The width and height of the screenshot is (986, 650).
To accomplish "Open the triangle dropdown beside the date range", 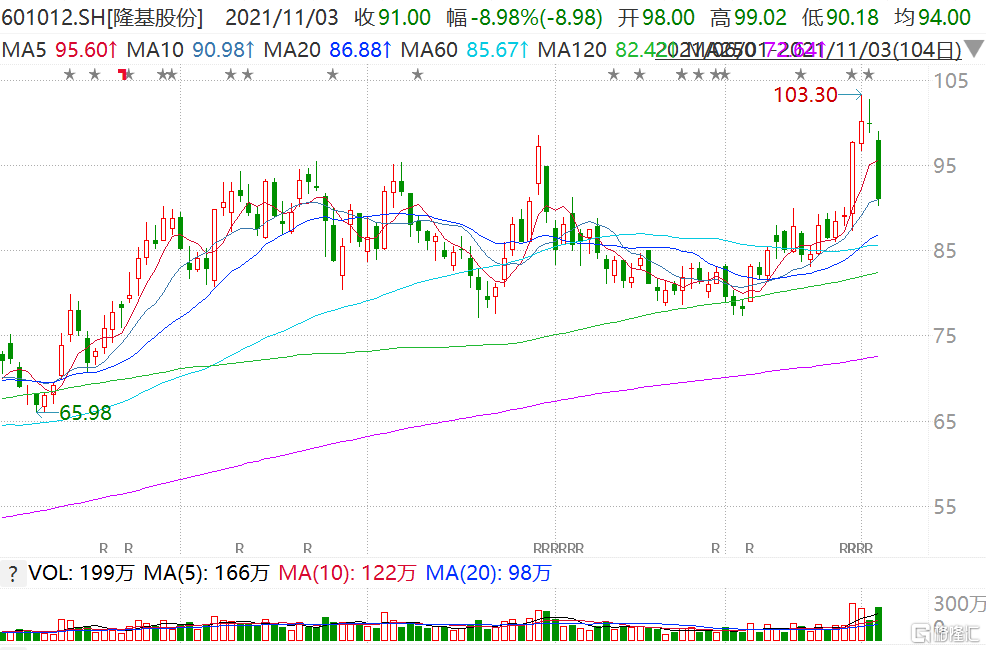I will tap(975, 48).
